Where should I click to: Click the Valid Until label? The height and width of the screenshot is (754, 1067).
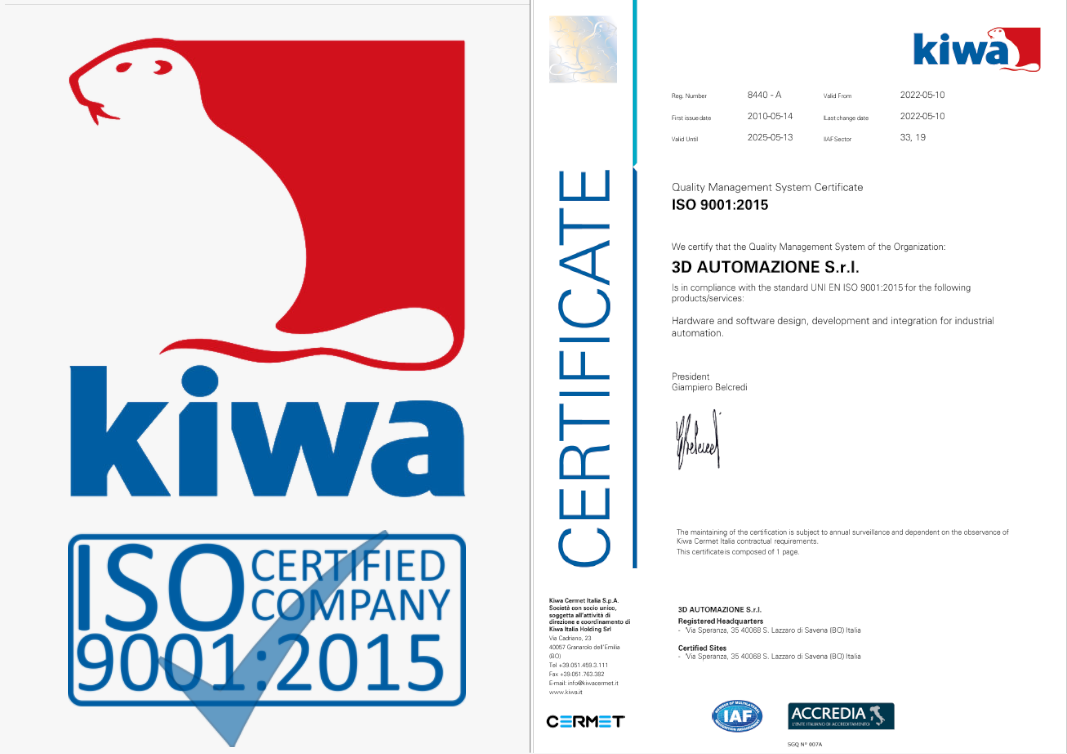685,139
